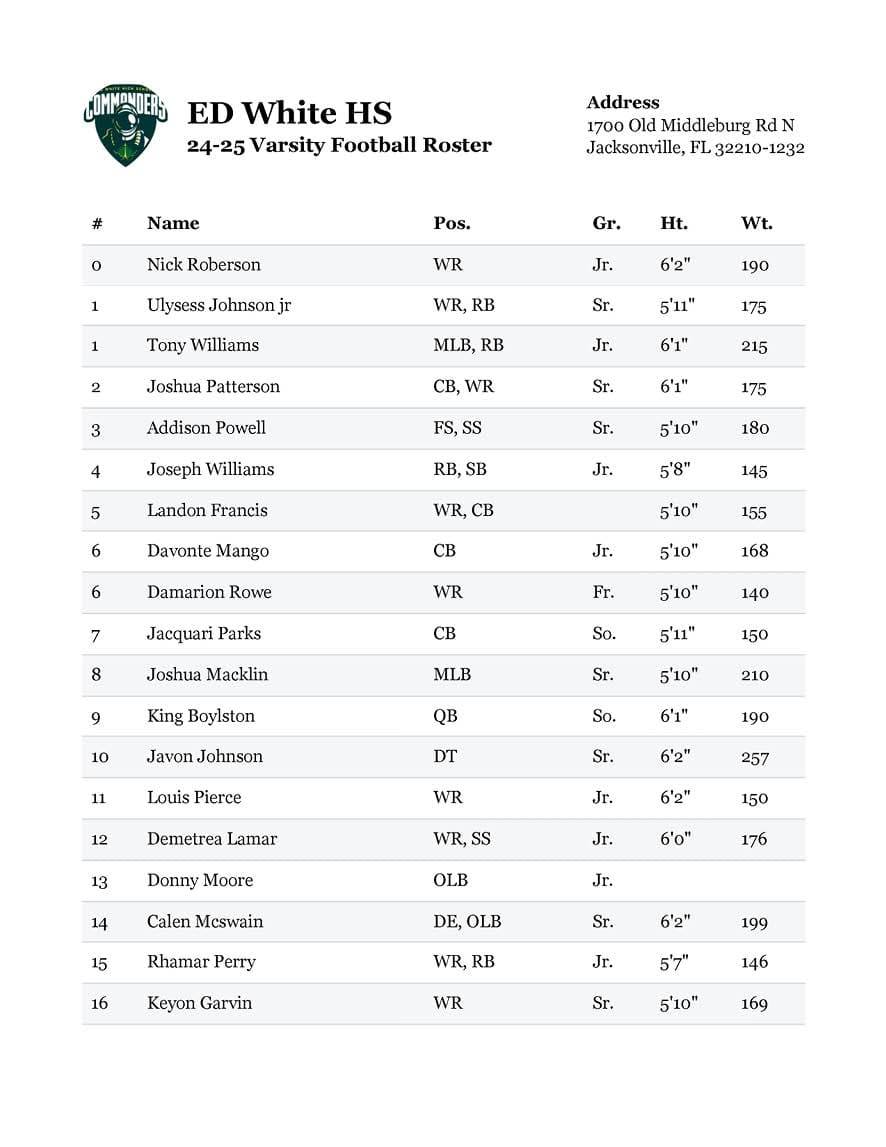Click the Gr. column header
886x1147 pixels.
tap(606, 223)
